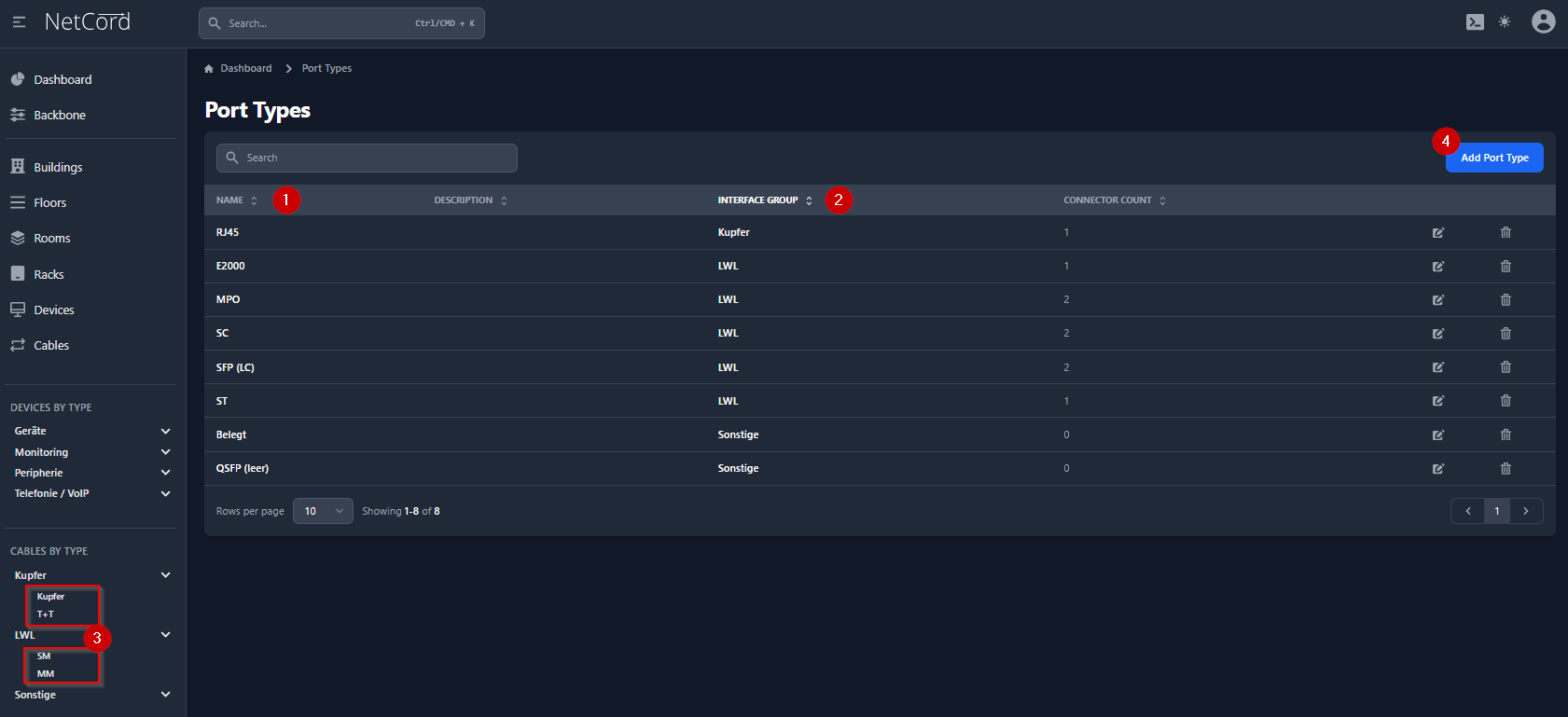1568x717 pixels.
Task: Click trash icon for QSFP (leer) row
Action: tap(1506, 468)
